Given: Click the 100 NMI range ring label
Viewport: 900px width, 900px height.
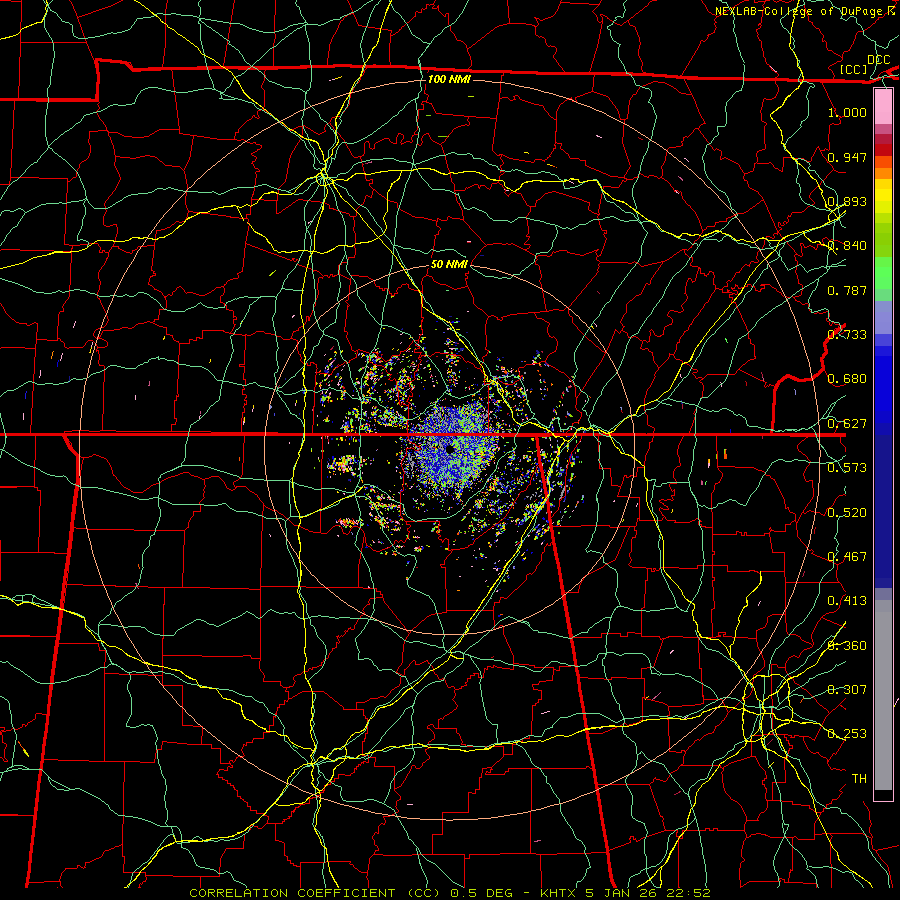Looking at the screenshot, I should click(x=449, y=79).
